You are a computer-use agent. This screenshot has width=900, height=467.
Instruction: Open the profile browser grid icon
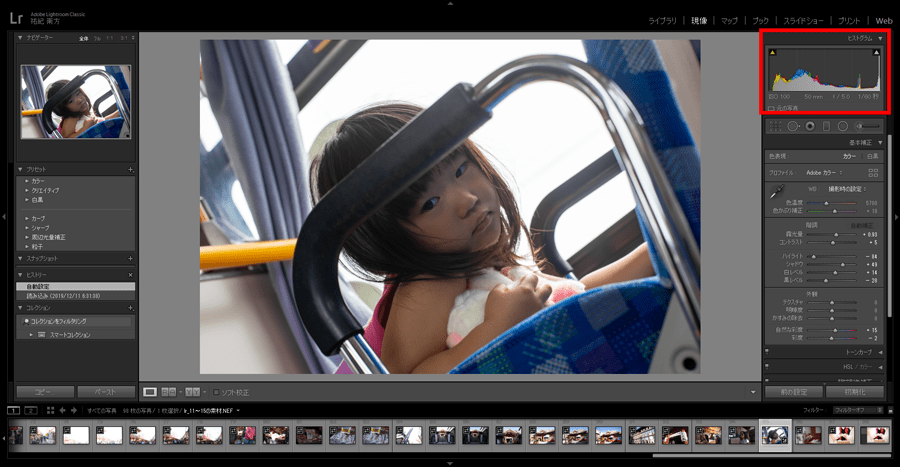pos(873,173)
